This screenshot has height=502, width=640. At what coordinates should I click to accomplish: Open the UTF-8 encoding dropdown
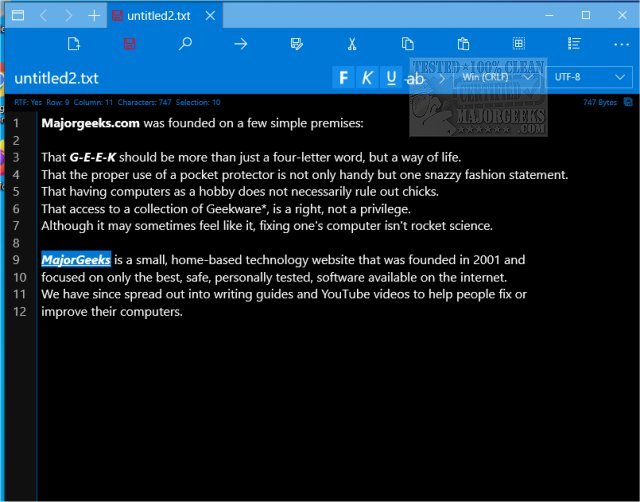[x=589, y=77]
